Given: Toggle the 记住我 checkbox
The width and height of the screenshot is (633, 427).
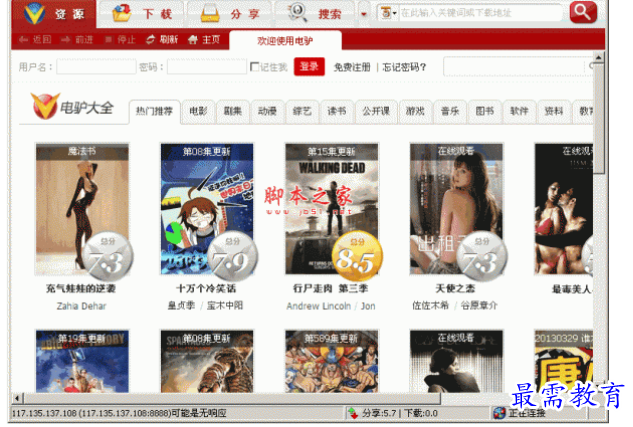Looking at the screenshot, I should click(x=254, y=67).
